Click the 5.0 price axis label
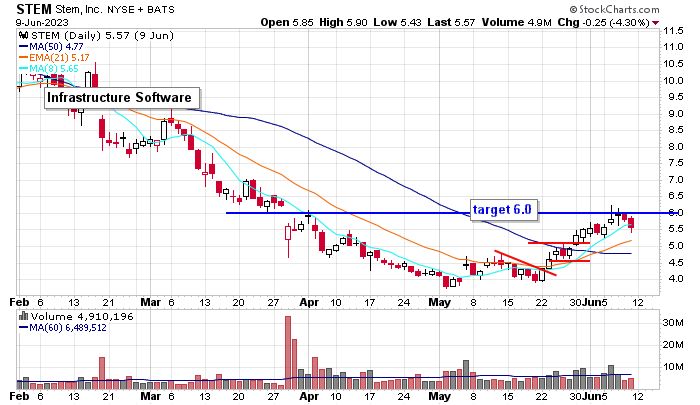The width and height of the screenshot is (700, 405). click(x=675, y=246)
